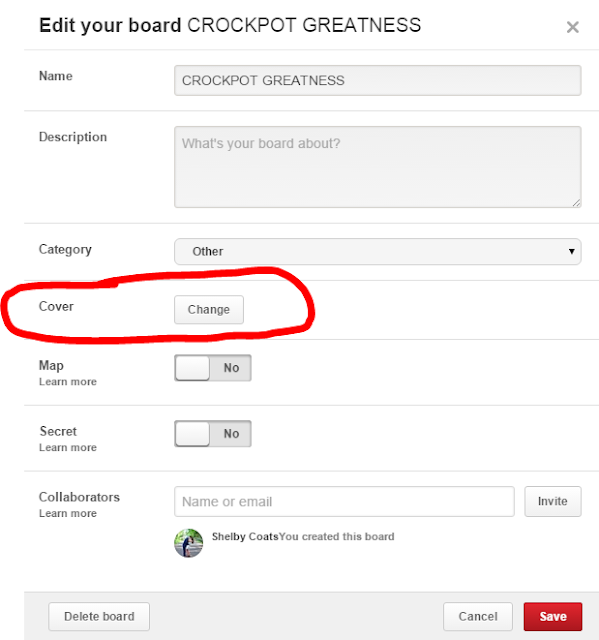Open Learn more link under Secret

(68, 447)
